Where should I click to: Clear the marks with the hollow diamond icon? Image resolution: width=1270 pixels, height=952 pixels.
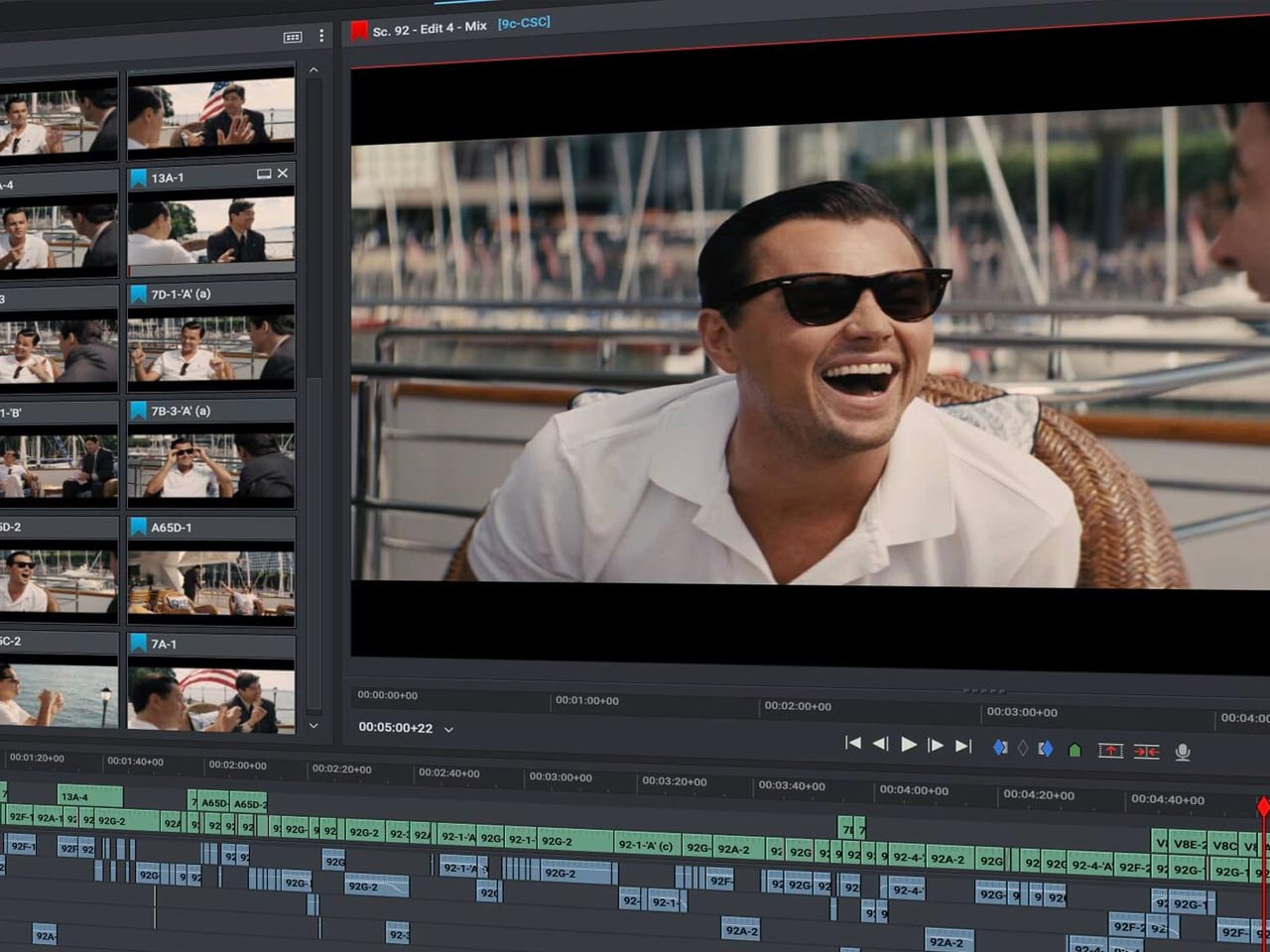click(1023, 748)
